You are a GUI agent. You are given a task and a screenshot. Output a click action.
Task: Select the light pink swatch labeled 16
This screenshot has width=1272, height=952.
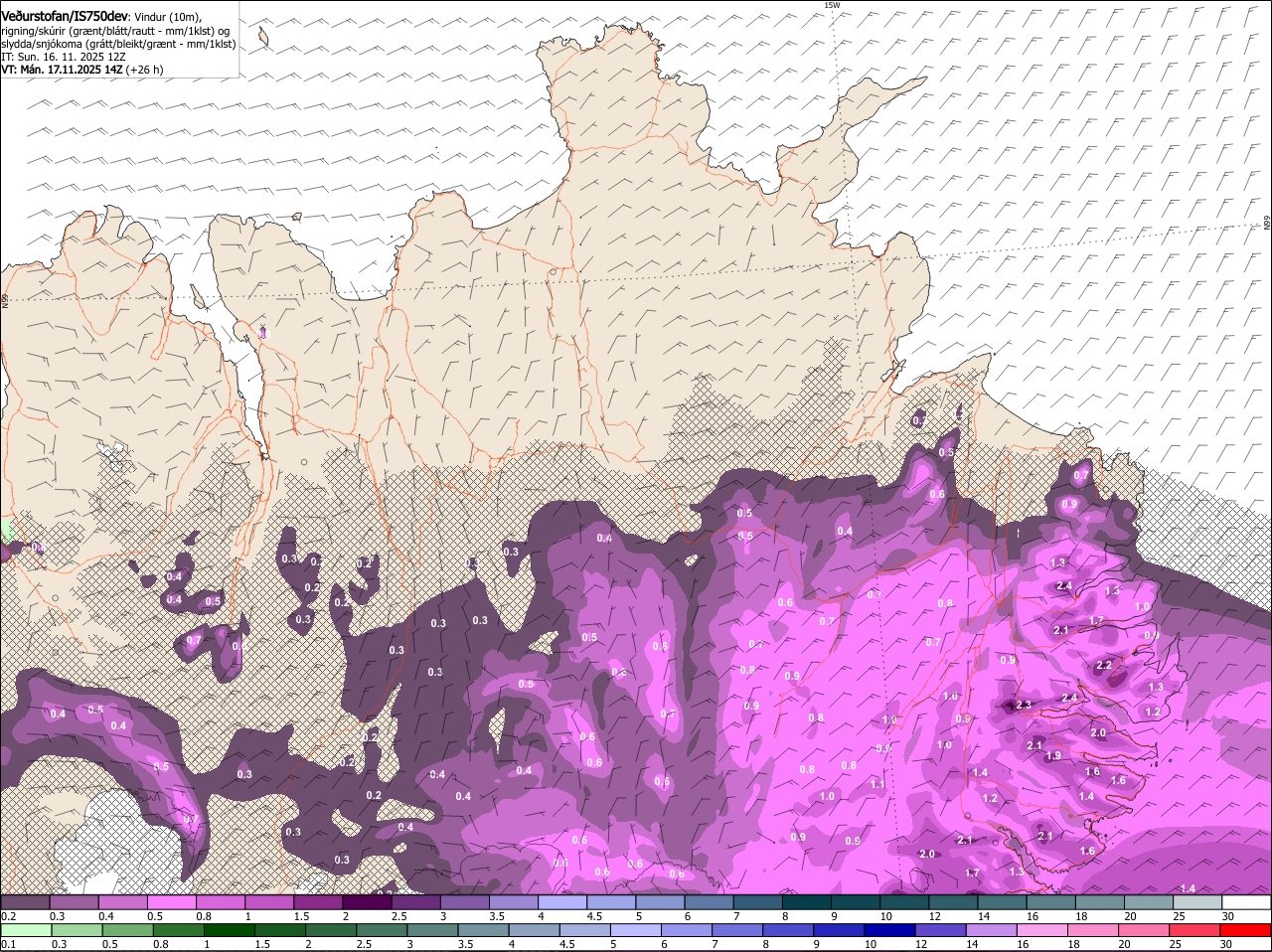(1042, 930)
